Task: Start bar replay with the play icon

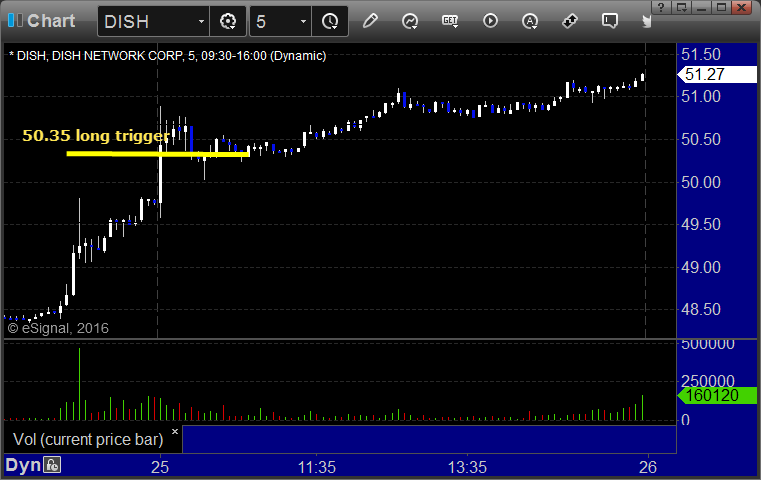Action: (490, 21)
